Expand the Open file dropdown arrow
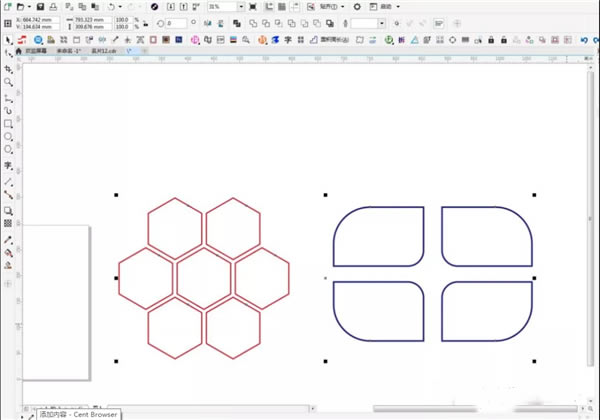This screenshot has width=600, height=420. 29,7
